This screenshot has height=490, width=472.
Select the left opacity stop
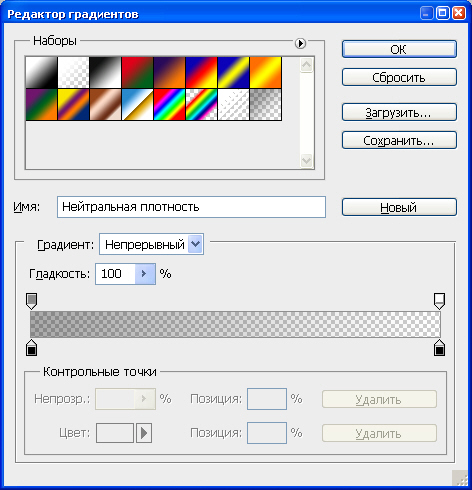point(31,301)
